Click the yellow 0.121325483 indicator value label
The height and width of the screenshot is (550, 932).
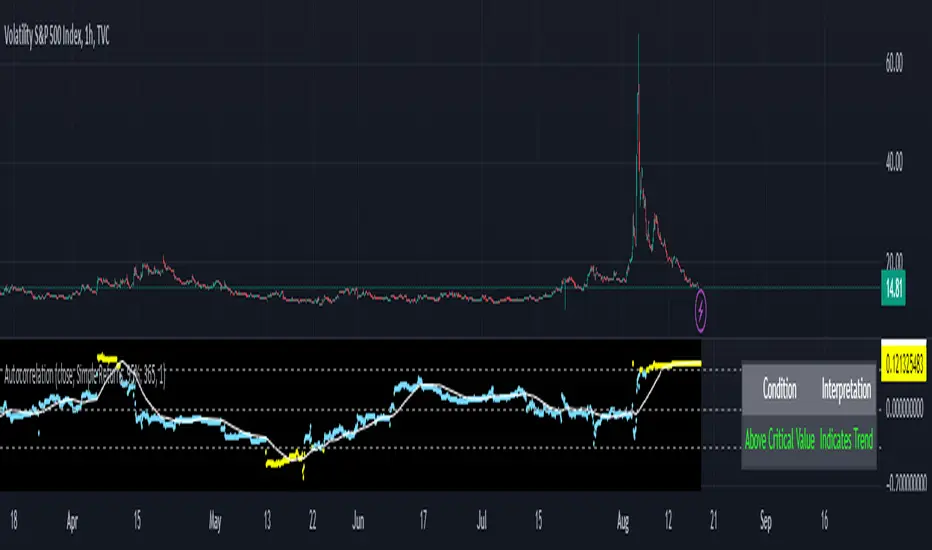coord(903,363)
